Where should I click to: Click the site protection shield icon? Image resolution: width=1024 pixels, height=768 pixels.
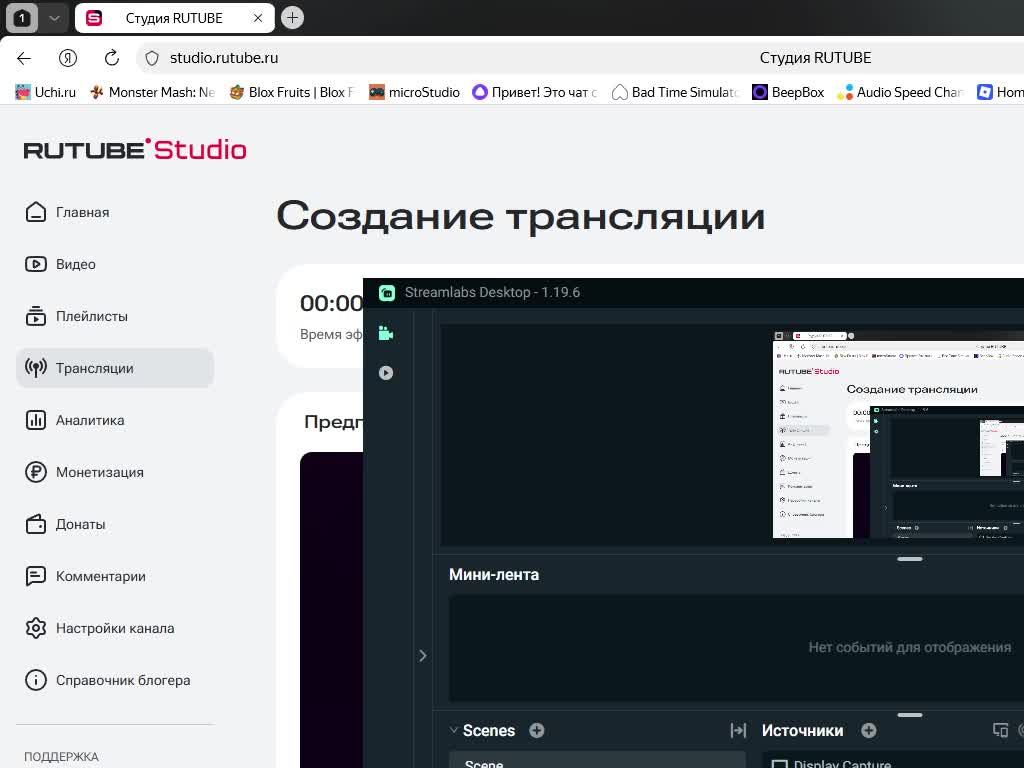point(152,58)
